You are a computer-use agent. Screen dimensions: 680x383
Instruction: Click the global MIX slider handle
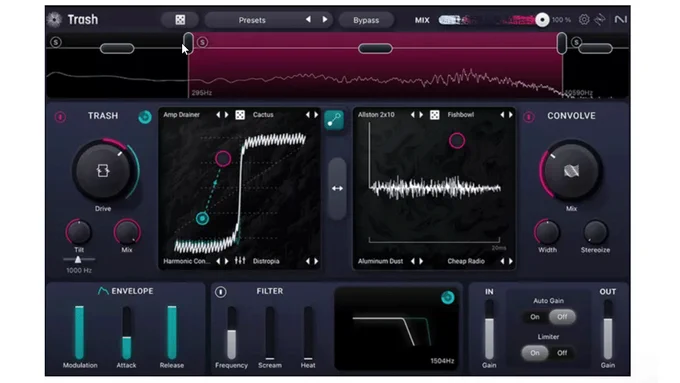pos(542,20)
